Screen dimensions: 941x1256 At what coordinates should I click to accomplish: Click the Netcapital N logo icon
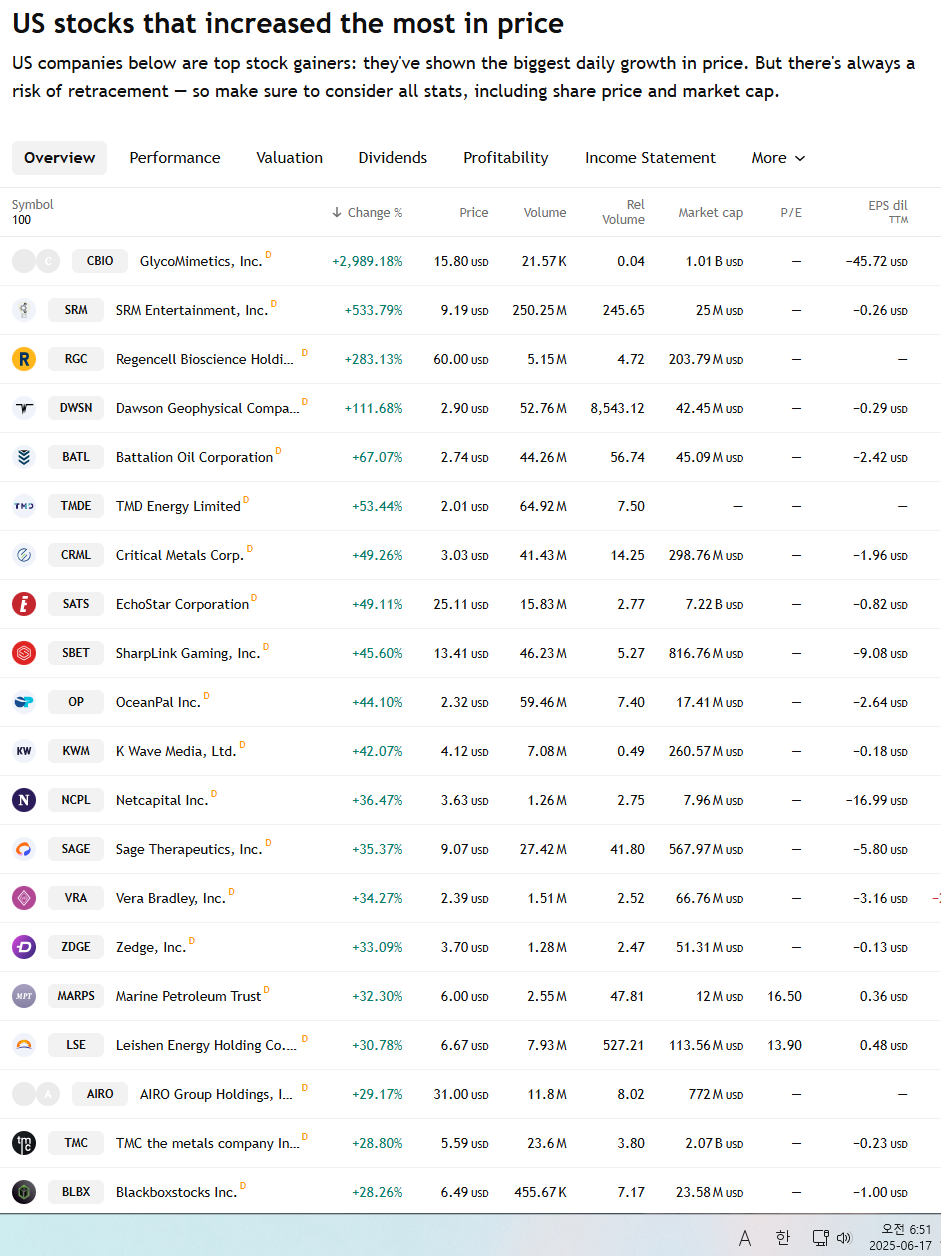click(x=24, y=800)
